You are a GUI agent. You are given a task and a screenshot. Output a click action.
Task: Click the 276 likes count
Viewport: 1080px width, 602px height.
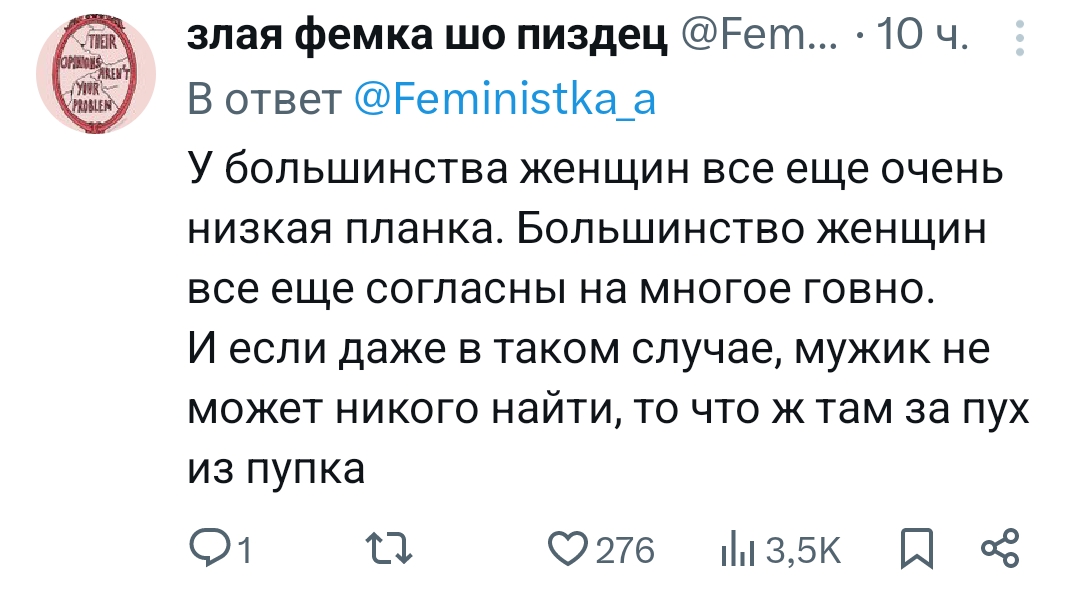[x=625, y=550]
